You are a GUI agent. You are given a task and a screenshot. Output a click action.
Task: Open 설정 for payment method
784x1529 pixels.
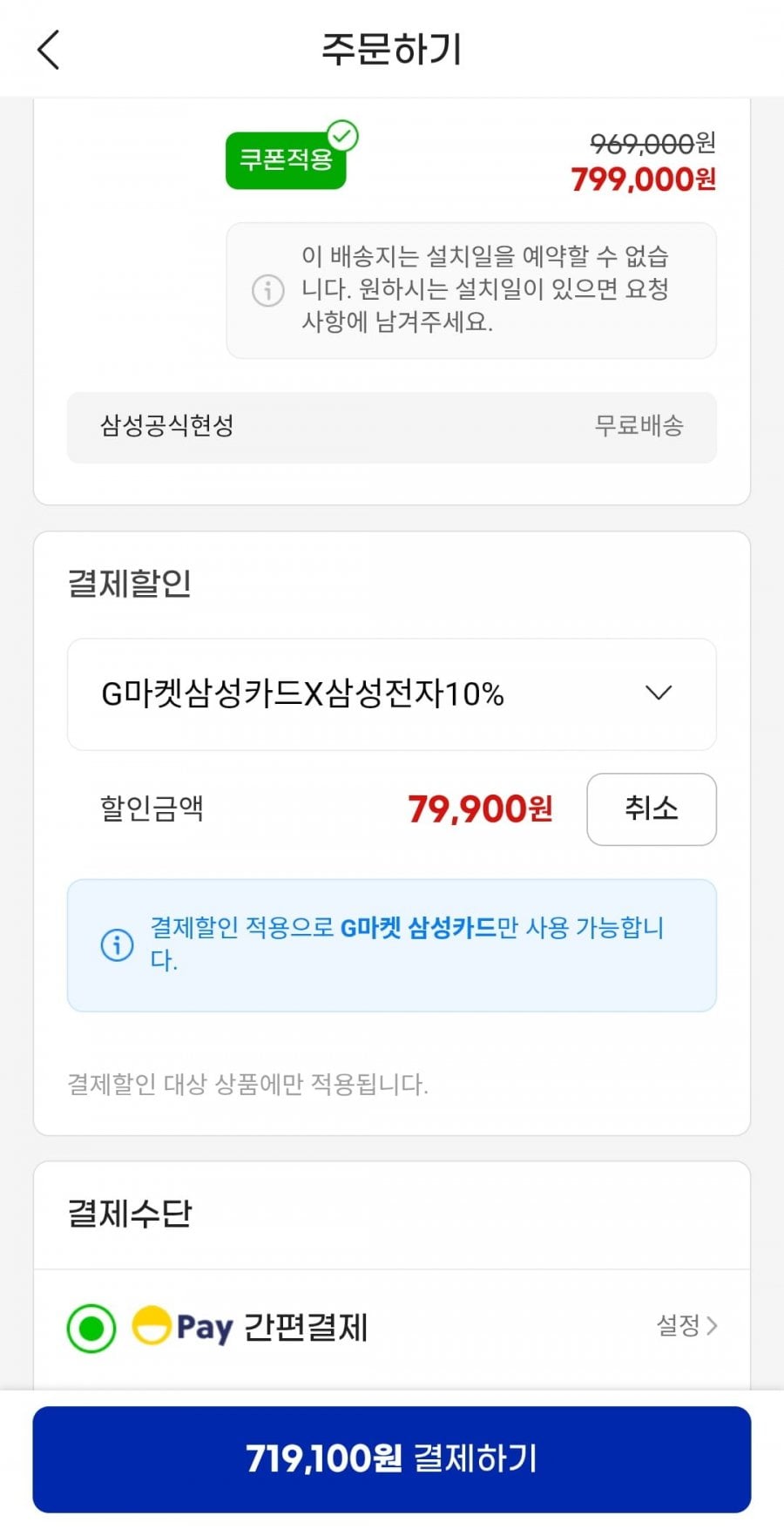click(686, 1326)
